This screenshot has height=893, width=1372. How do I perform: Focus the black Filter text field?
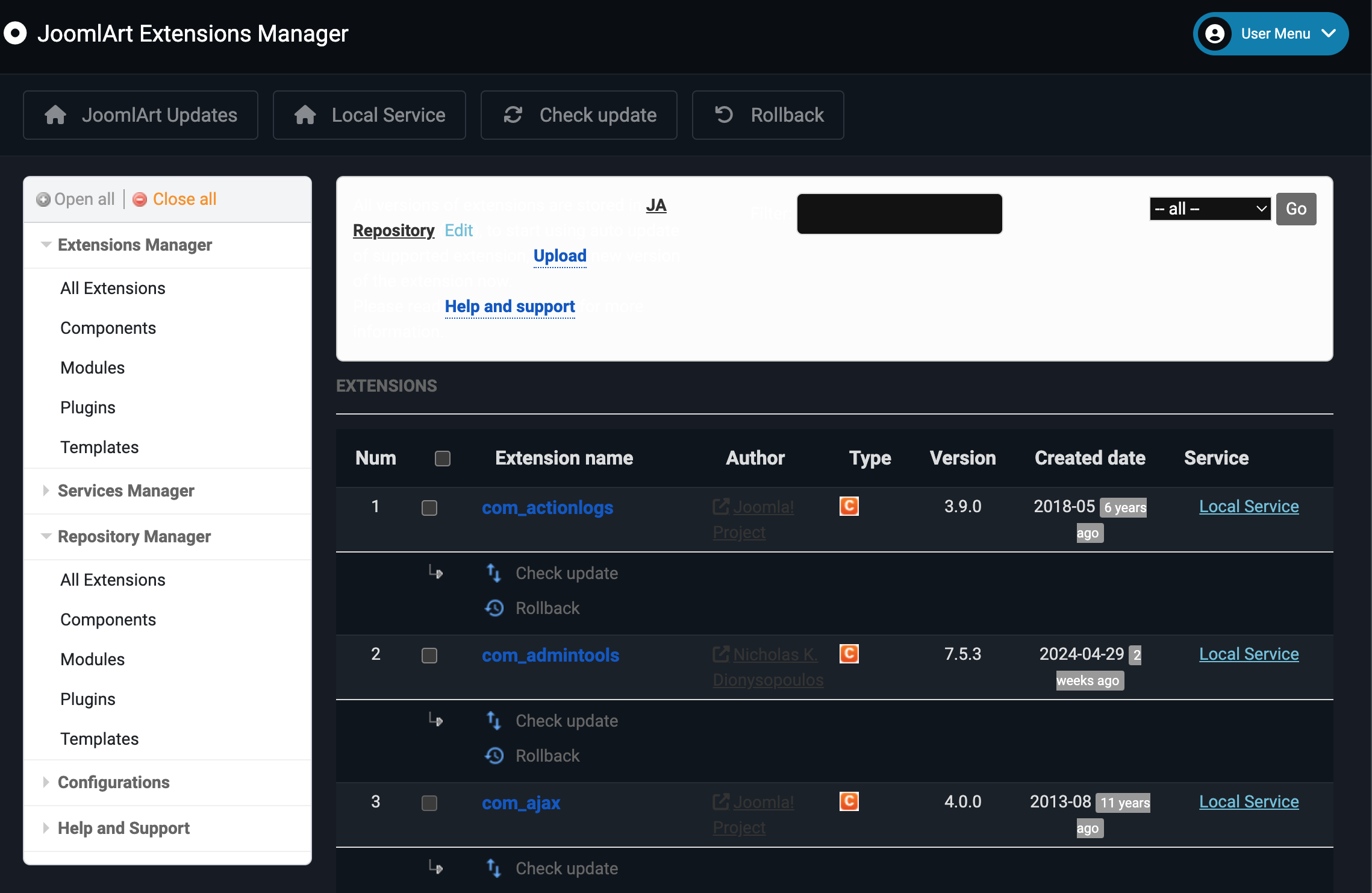[x=899, y=214]
